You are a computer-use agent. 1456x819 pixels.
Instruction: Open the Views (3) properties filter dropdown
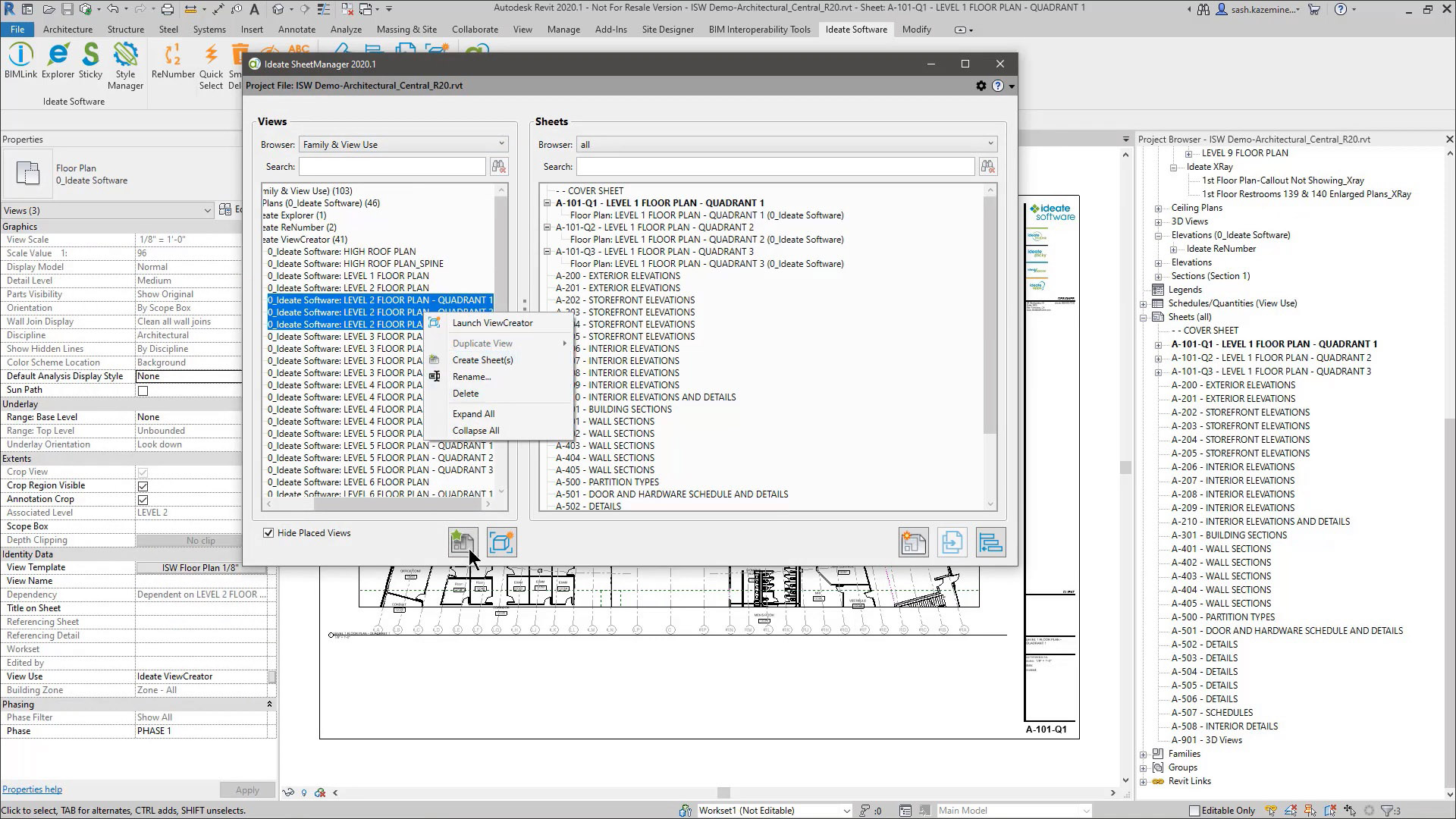point(107,210)
